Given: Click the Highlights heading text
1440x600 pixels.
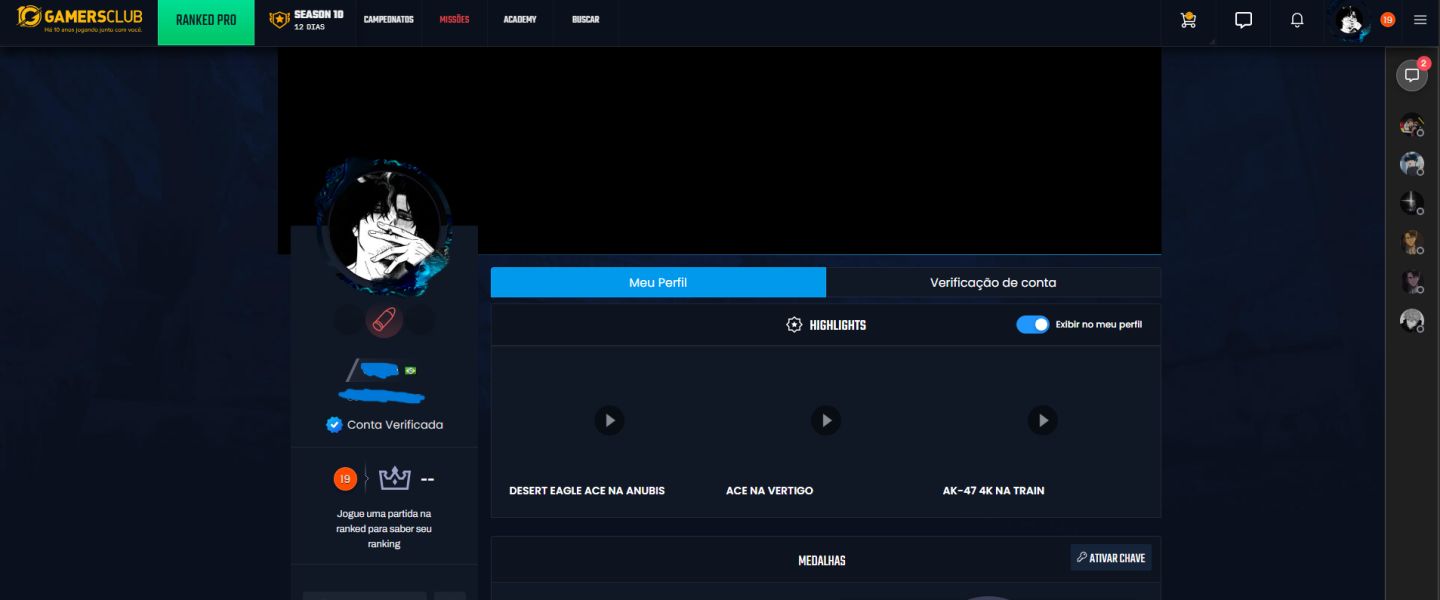Looking at the screenshot, I should tap(838, 325).
